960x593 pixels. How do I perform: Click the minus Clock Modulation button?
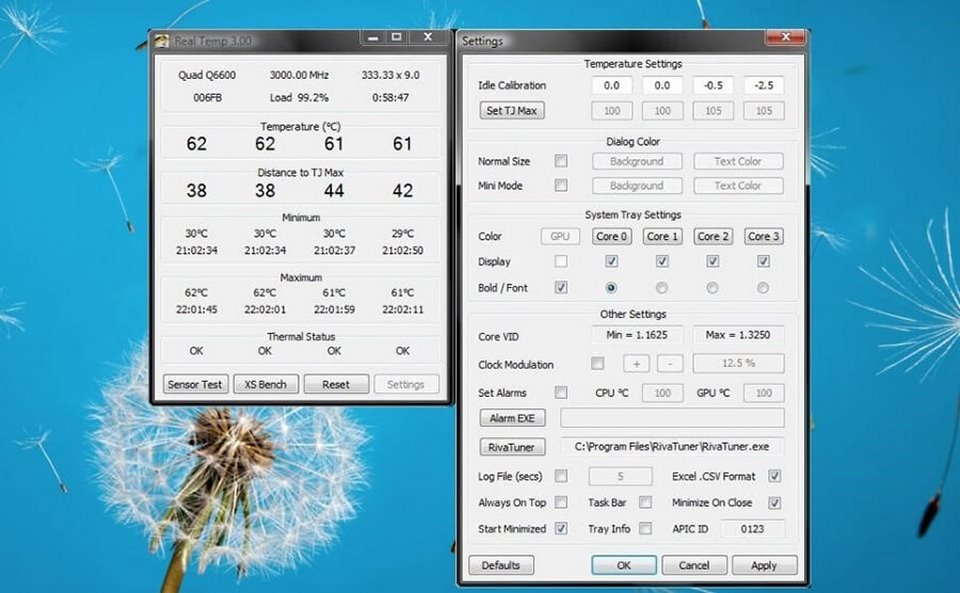tap(668, 364)
